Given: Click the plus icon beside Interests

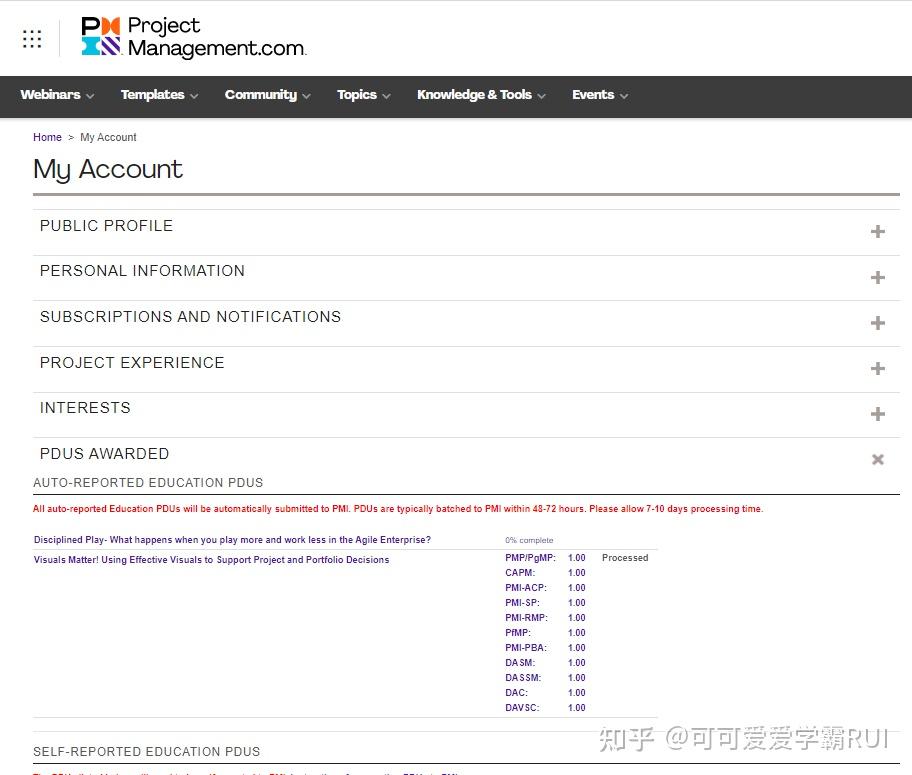Looking at the screenshot, I should (x=878, y=414).
